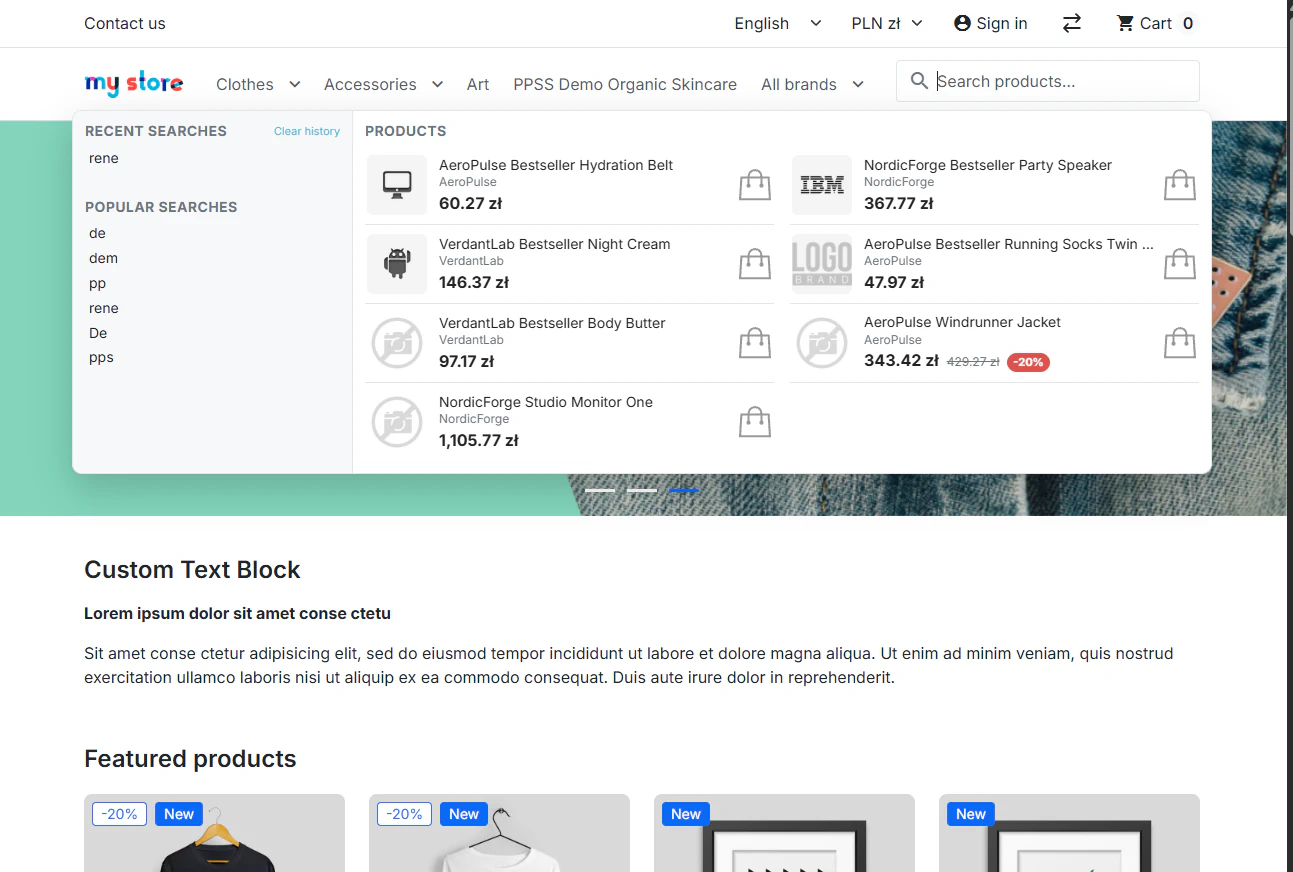Open Hydration Belt monitor thumbnail
Image resolution: width=1293 pixels, height=872 pixels.
[x=397, y=185]
